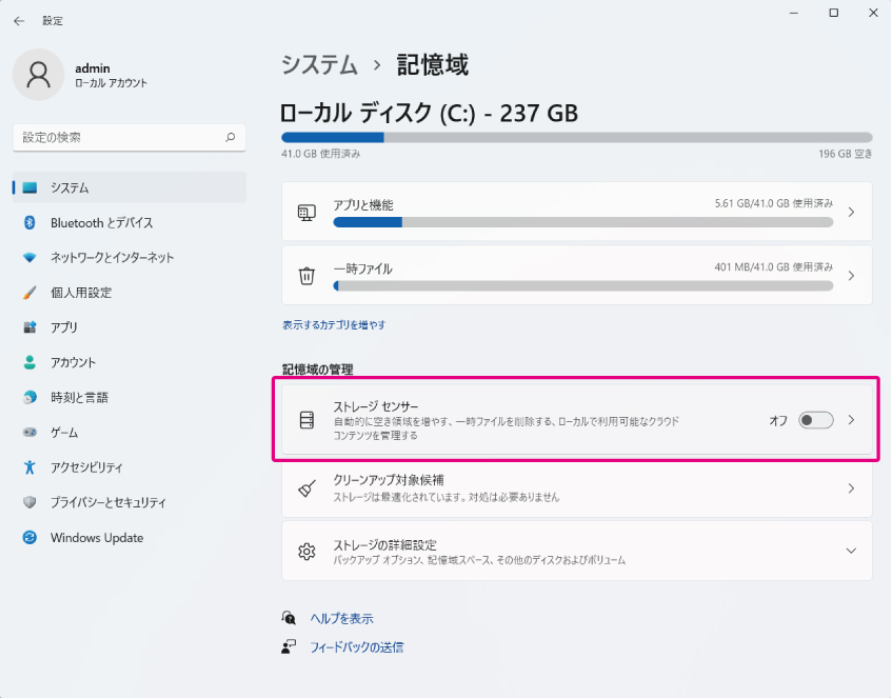Image resolution: width=891 pixels, height=698 pixels.
Task: Click the 表示するカテゴリを増やす link
Action: pos(334,325)
